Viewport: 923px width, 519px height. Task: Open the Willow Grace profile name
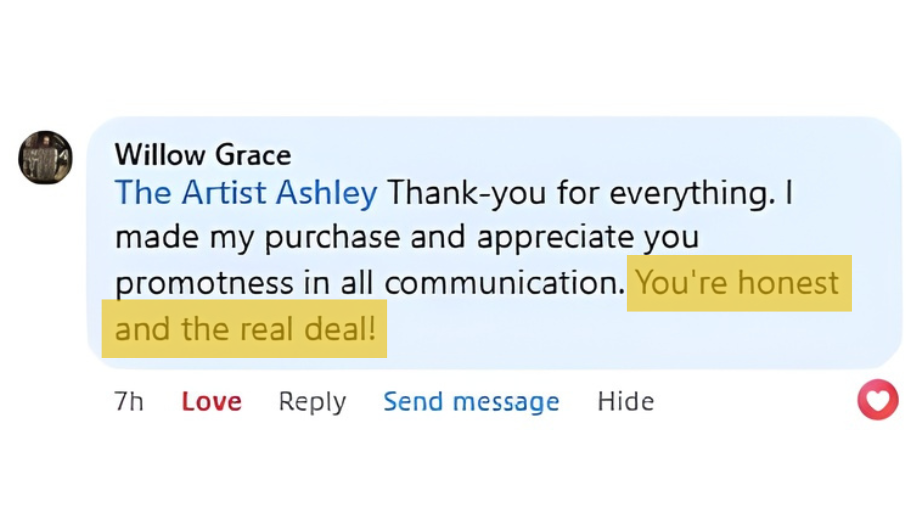[203, 155]
